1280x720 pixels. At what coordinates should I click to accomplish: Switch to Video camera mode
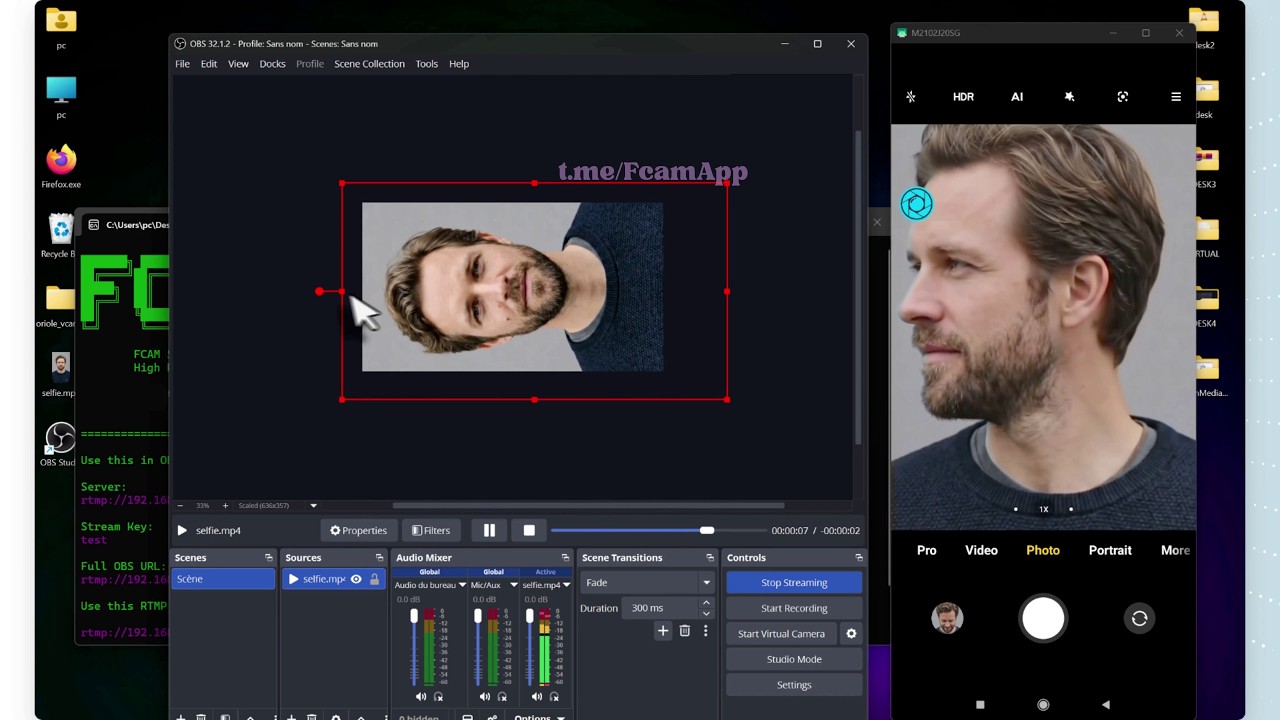(981, 550)
